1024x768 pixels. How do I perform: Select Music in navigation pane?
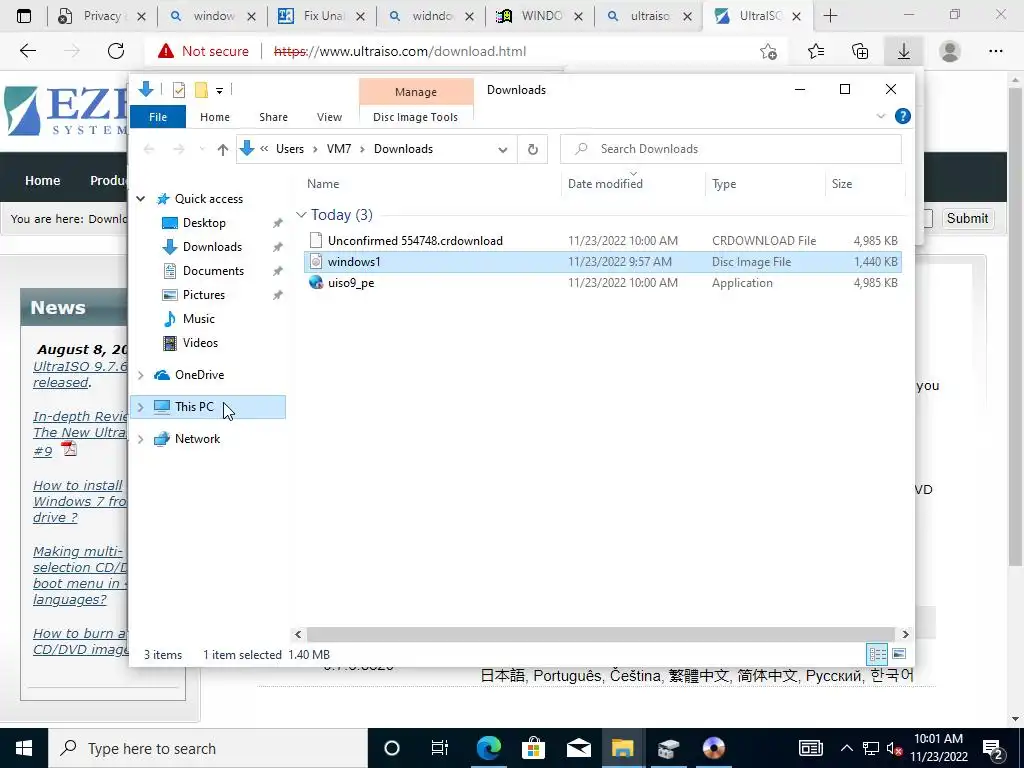(199, 319)
